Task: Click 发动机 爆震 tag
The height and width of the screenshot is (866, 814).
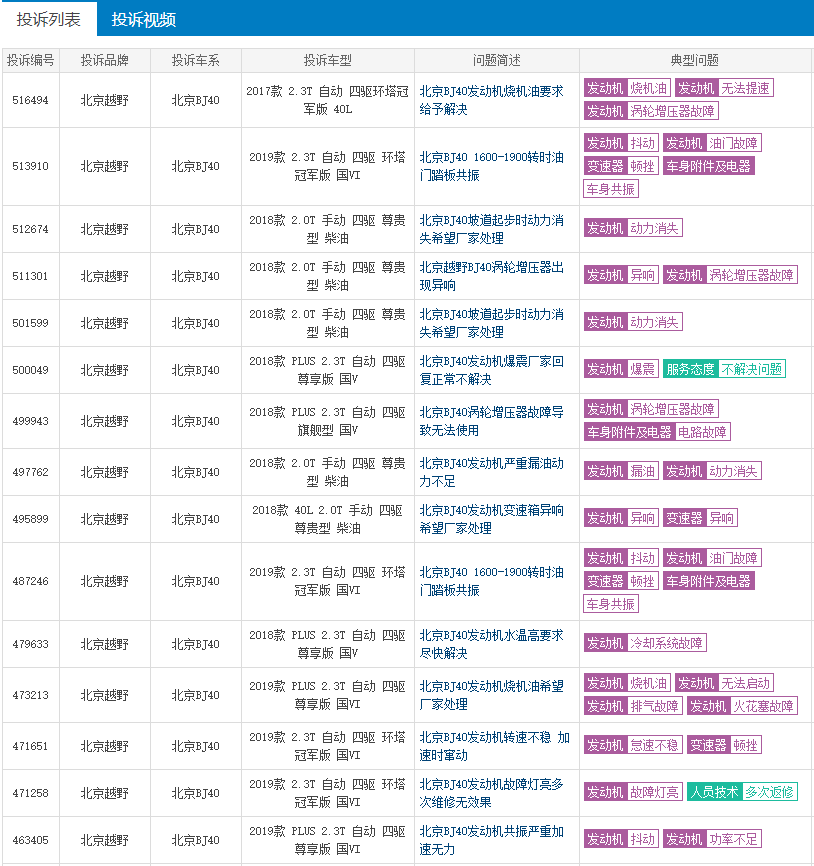Action: (x=621, y=369)
